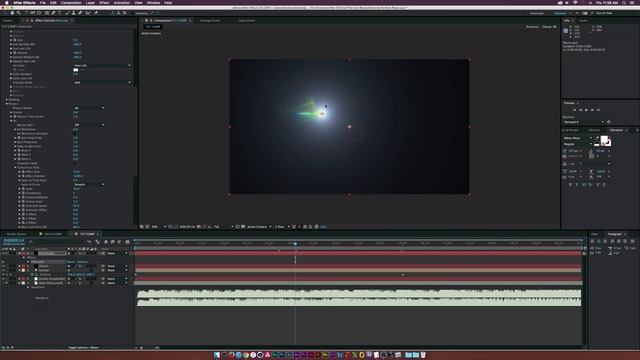Open the Animation menu

point(122,2)
